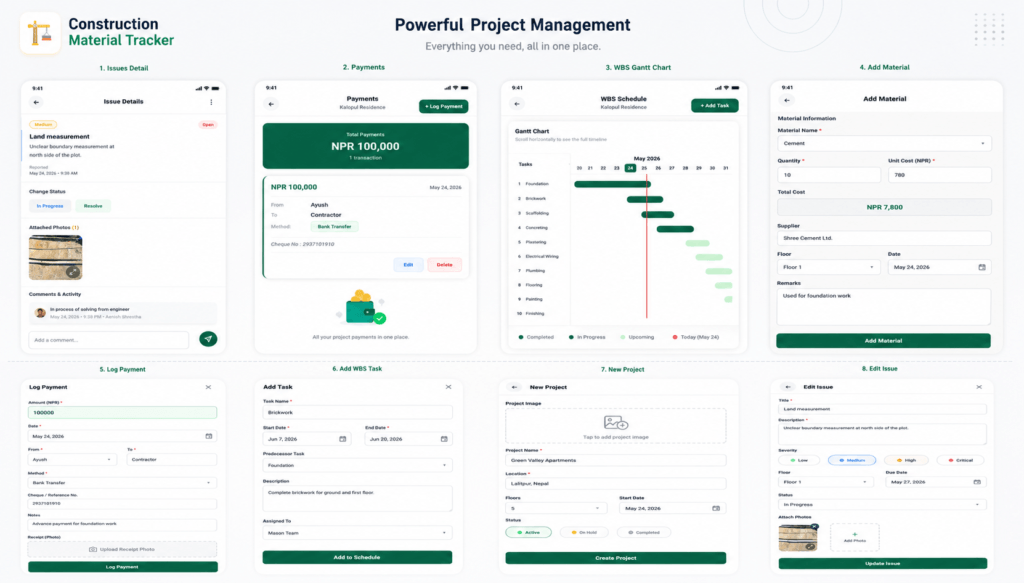This screenshot has width=1024, height=583.
Task: Go back from the Add Material screen
Action: (787, 100)
